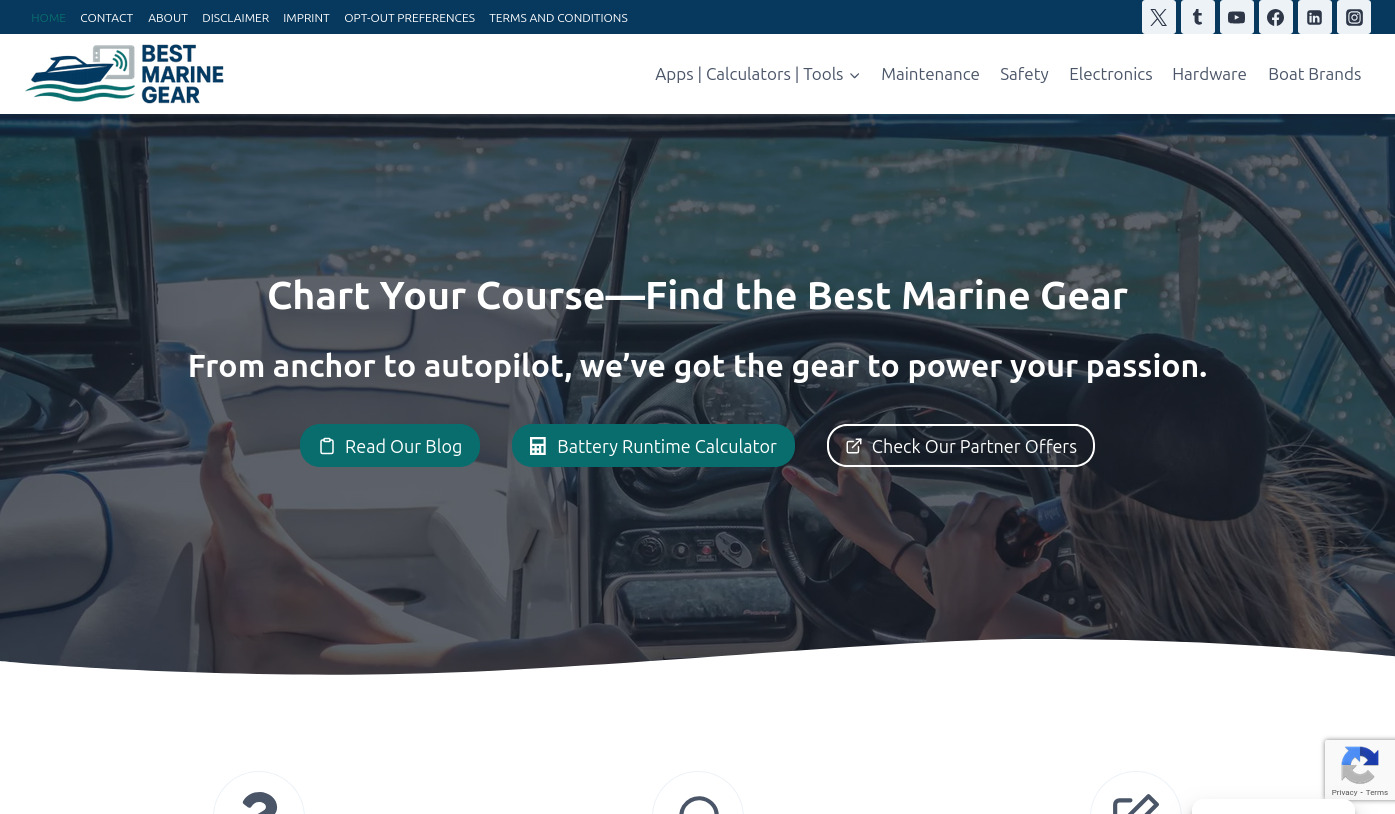Screen dimensions: 1395x814
Task: Go to the Electronics category
Action: point(1110,74)
